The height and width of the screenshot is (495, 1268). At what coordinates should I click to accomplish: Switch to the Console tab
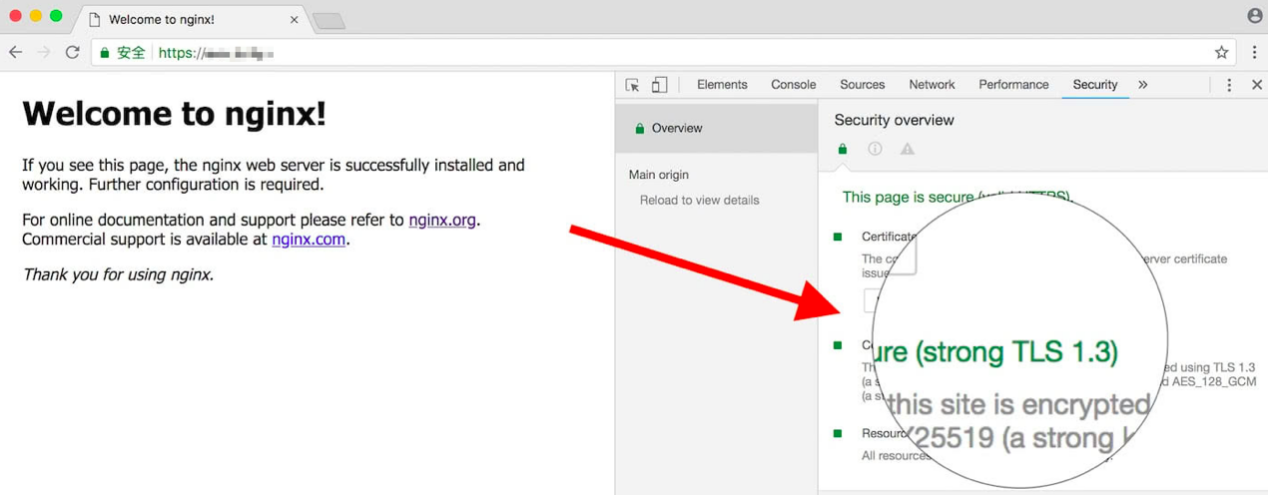(793, 85)
